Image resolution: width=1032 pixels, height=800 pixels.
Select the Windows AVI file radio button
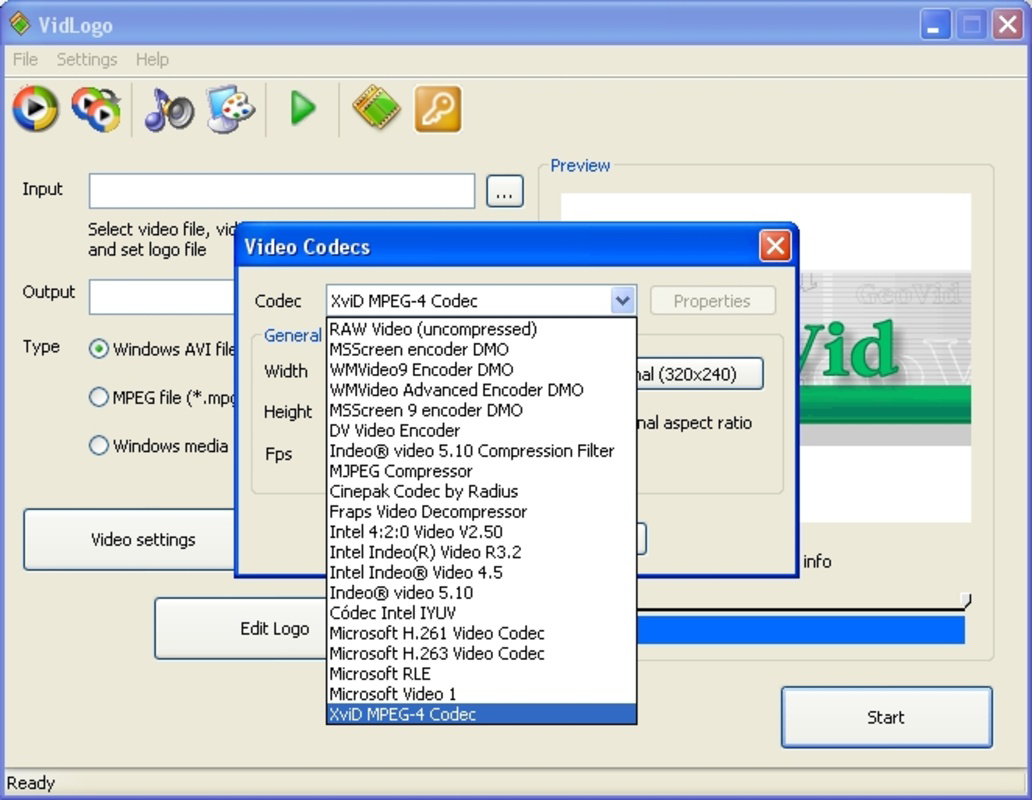pyautogui.click(x=99, y=348)
